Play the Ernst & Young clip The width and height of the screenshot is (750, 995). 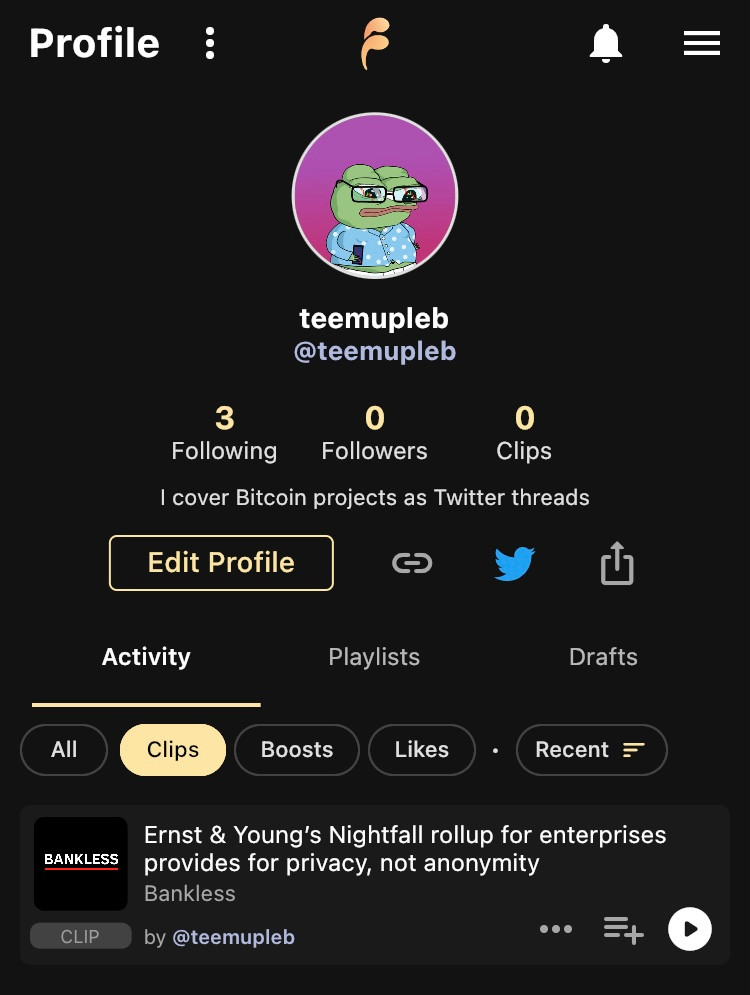[x=690, y=929]
